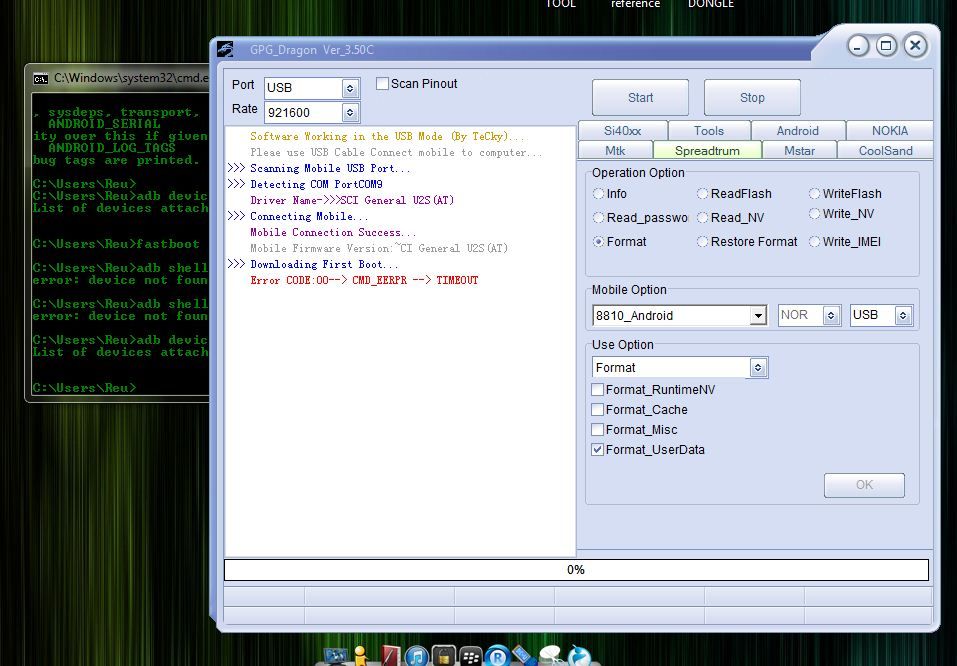Click the blue R icon in dock
Image resolution: width=957 pixels, height=666 pixels.
pyautogui.click(x=496, y=657)
